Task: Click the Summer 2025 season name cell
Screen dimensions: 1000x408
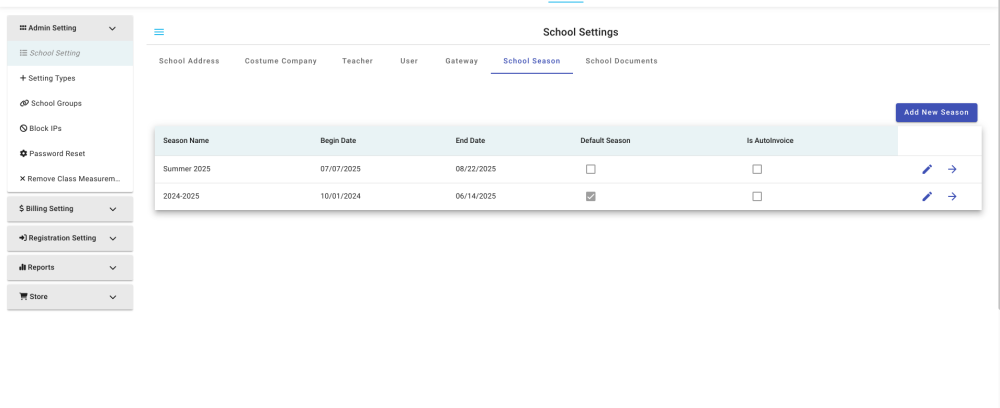Action: pyautogui.click(x=187, y=169)
